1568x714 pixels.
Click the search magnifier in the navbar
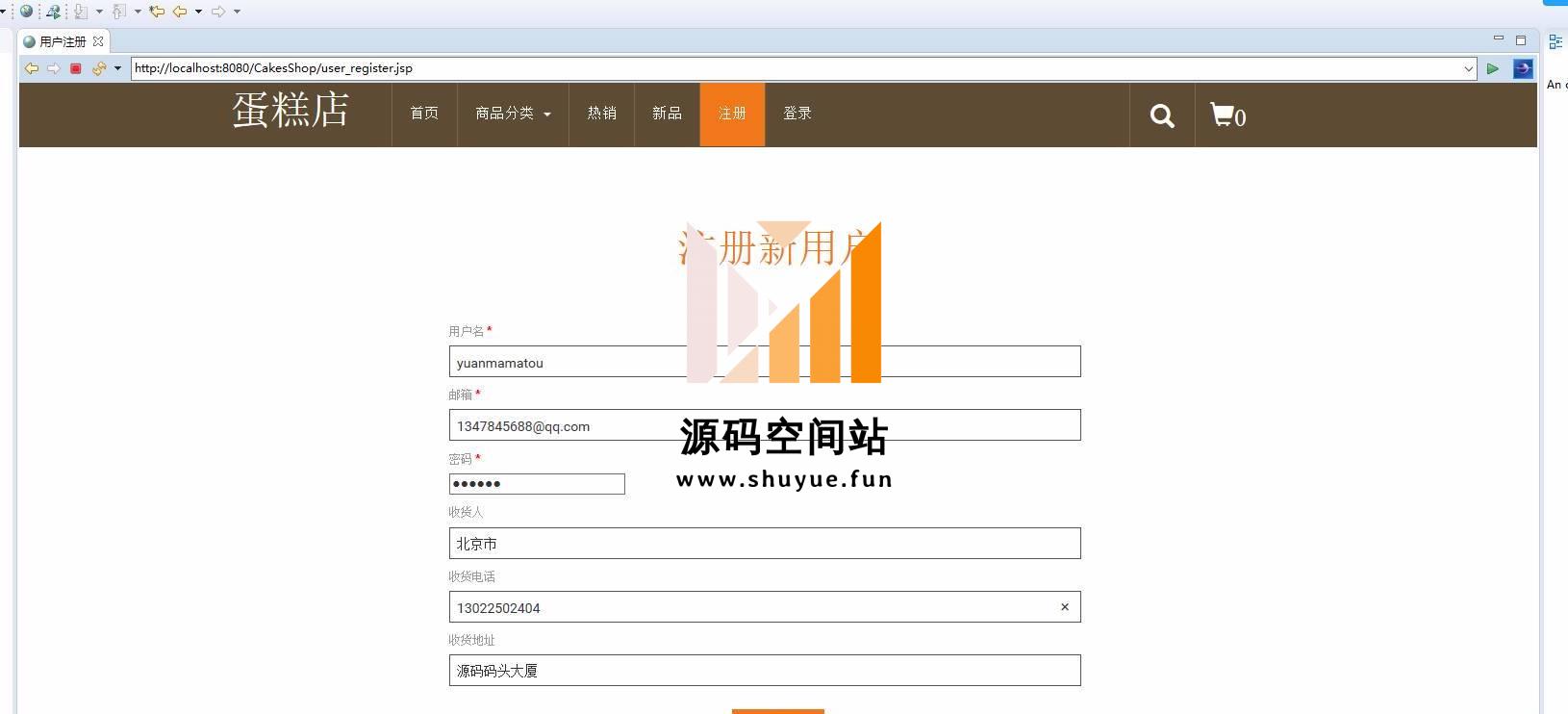(1162, 116)
